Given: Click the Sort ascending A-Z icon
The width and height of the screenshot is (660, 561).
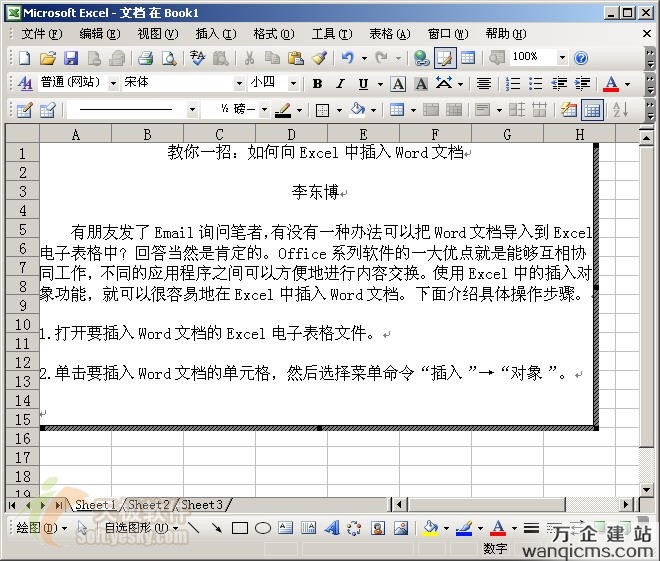Looking at the screenshot, I should coord(621,110).
